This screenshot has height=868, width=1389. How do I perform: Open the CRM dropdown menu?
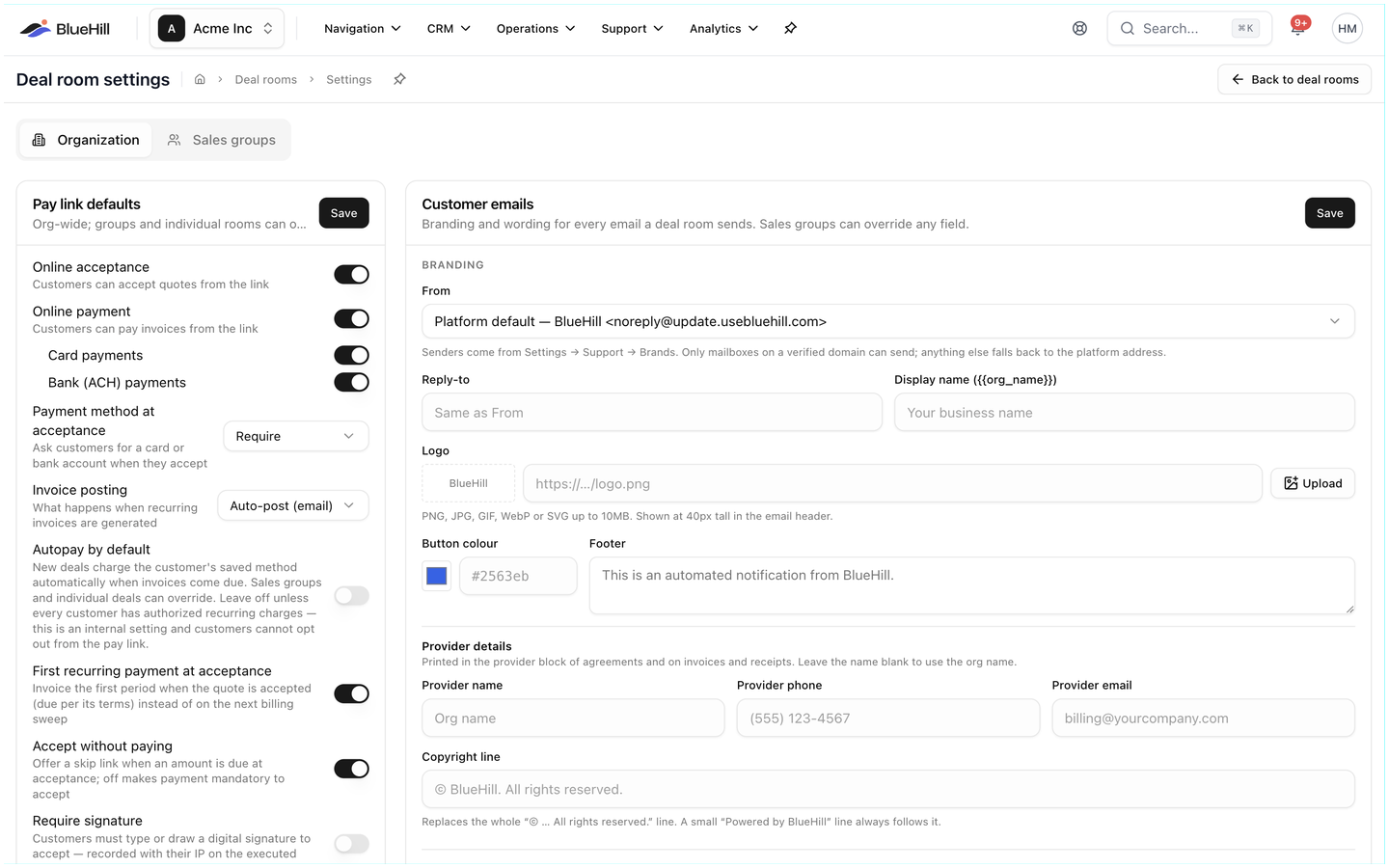click(449, 29)
